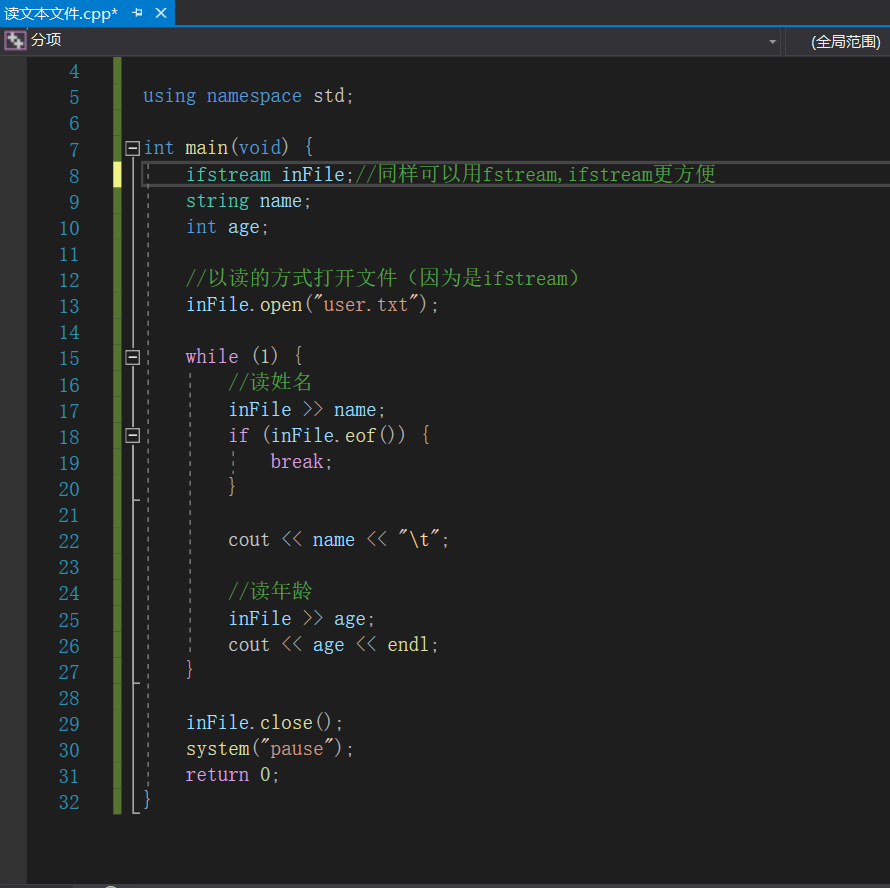Pin the 读文本文件.cpp tab

[137, 12]
